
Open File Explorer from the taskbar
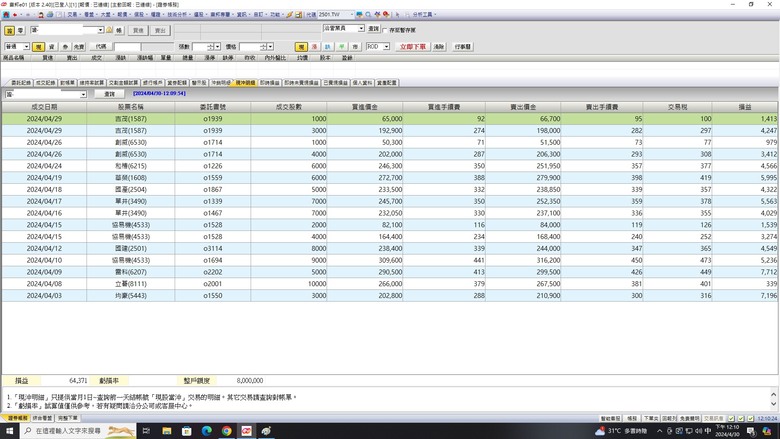167,431
